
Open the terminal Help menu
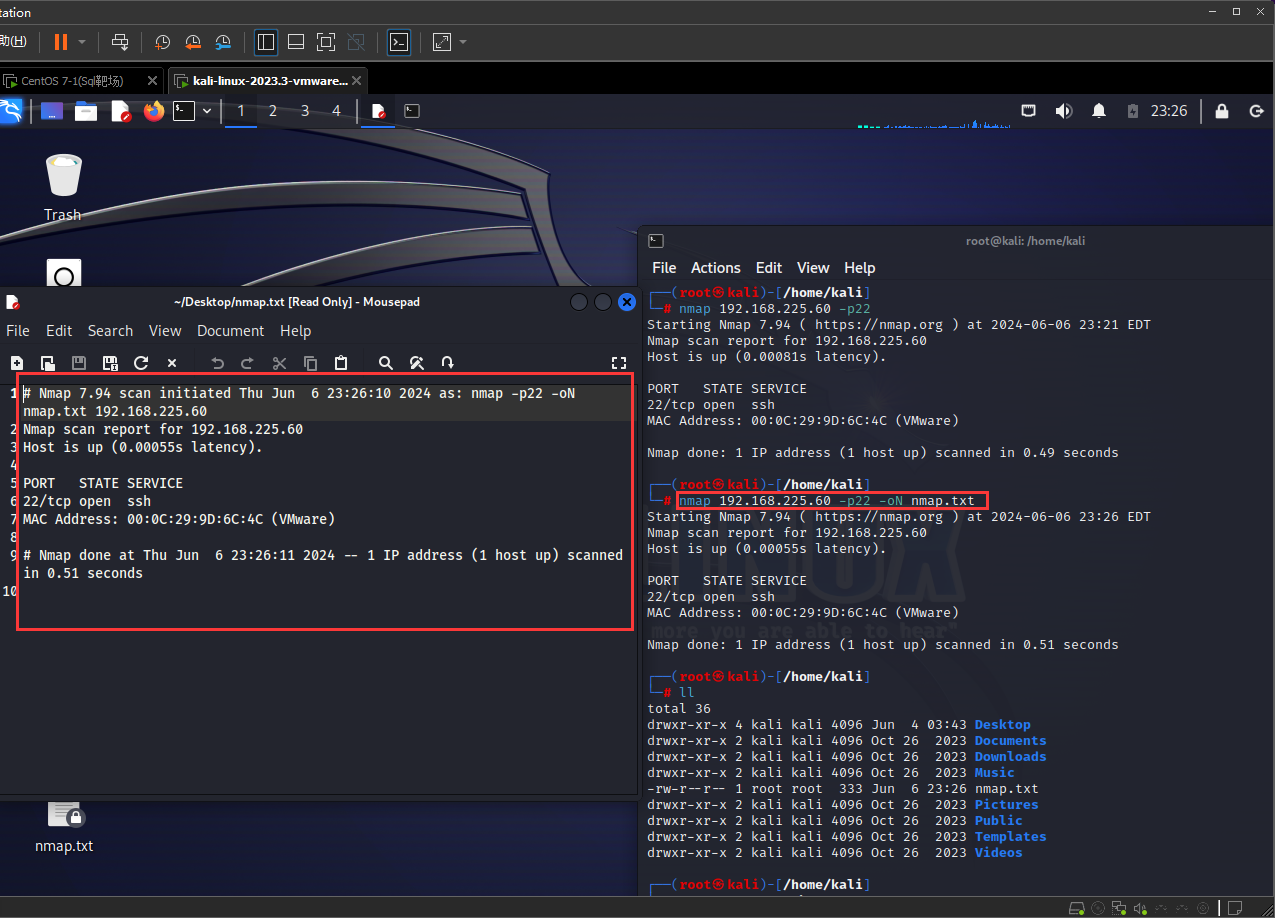point(860,268)
